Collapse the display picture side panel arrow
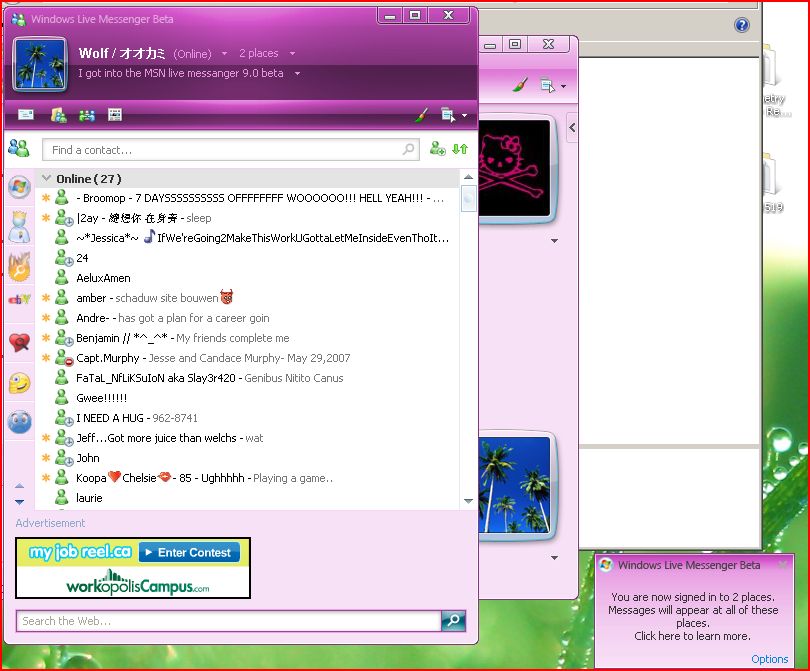Screen dimensions: 810x671 point(572,127)
